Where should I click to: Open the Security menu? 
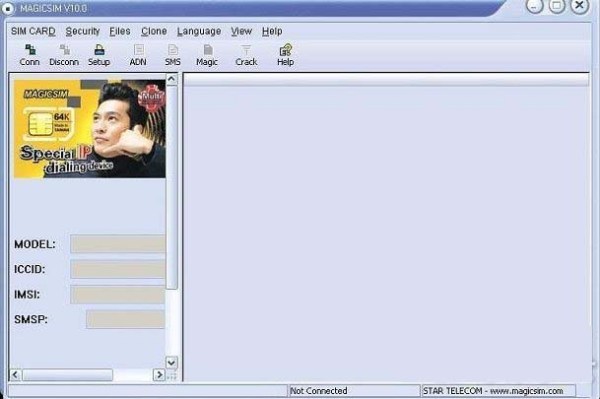click(82, 31)
